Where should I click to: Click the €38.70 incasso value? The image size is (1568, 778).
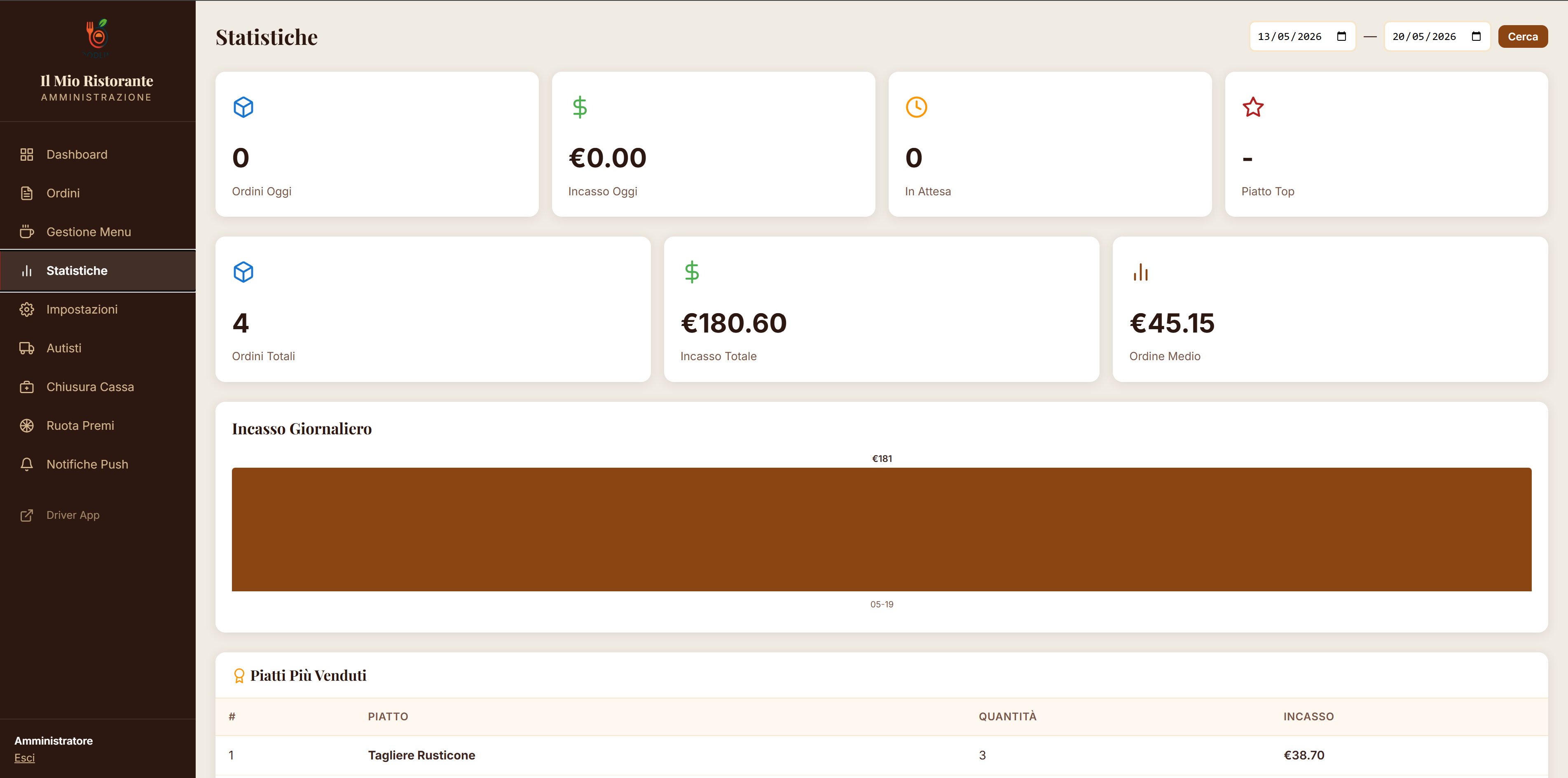(x=1304, y=755)
